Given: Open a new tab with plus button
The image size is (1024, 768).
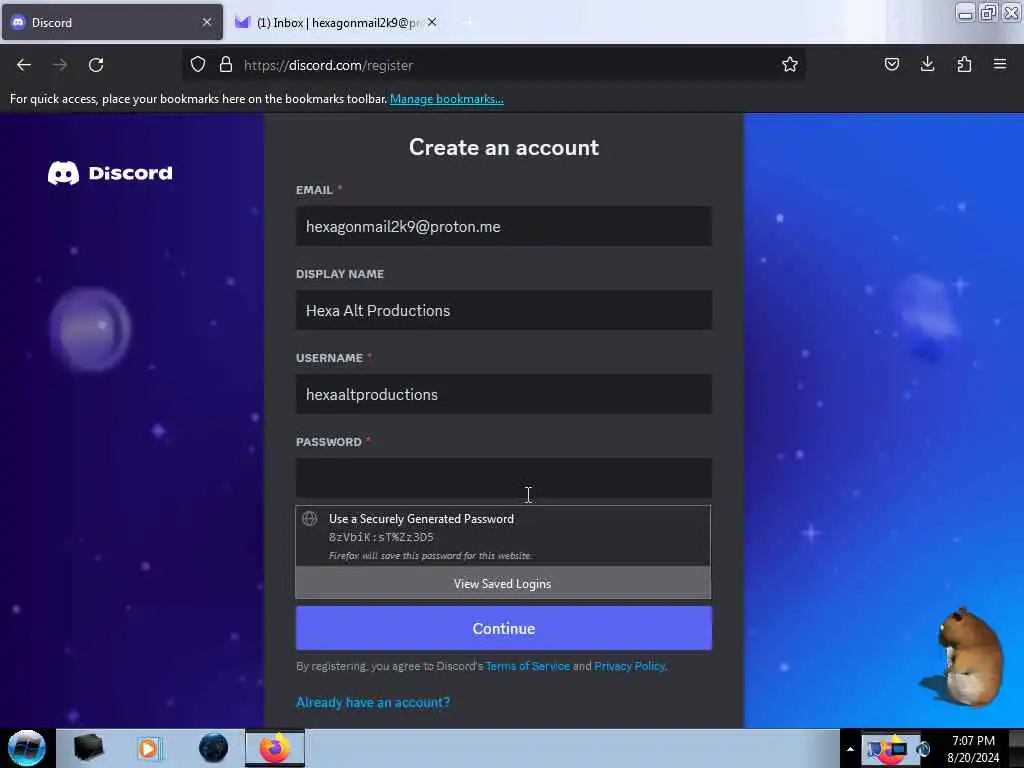Looking at the screenshot, I should pos(468,22).
